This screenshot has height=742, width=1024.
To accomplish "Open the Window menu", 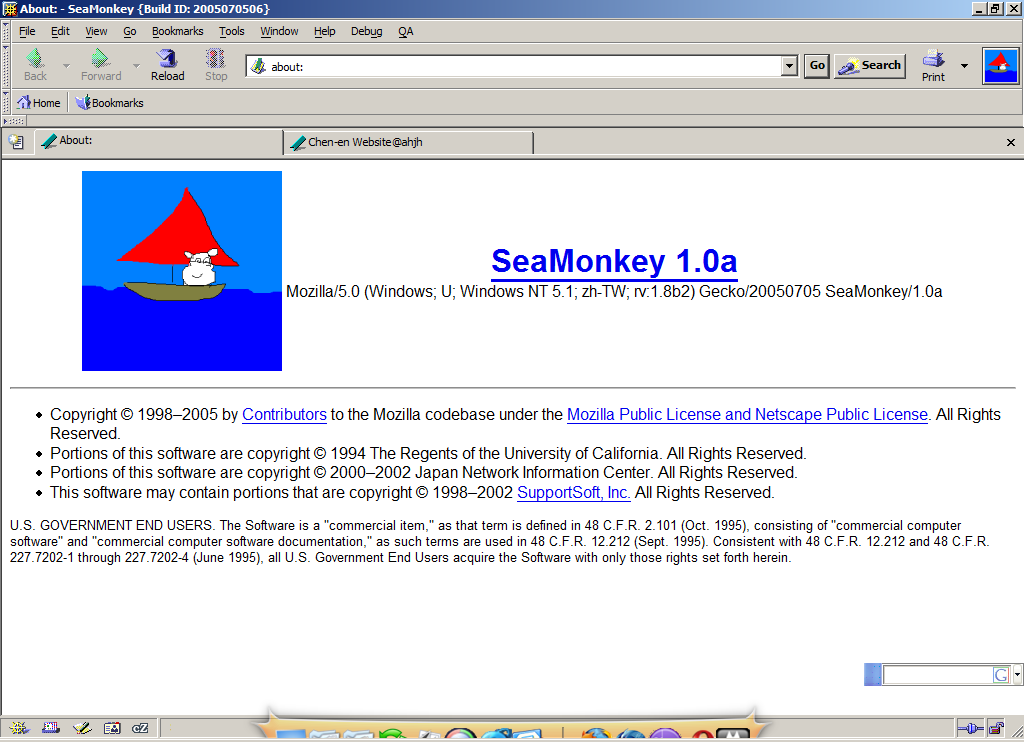I will tap(279, 31).
